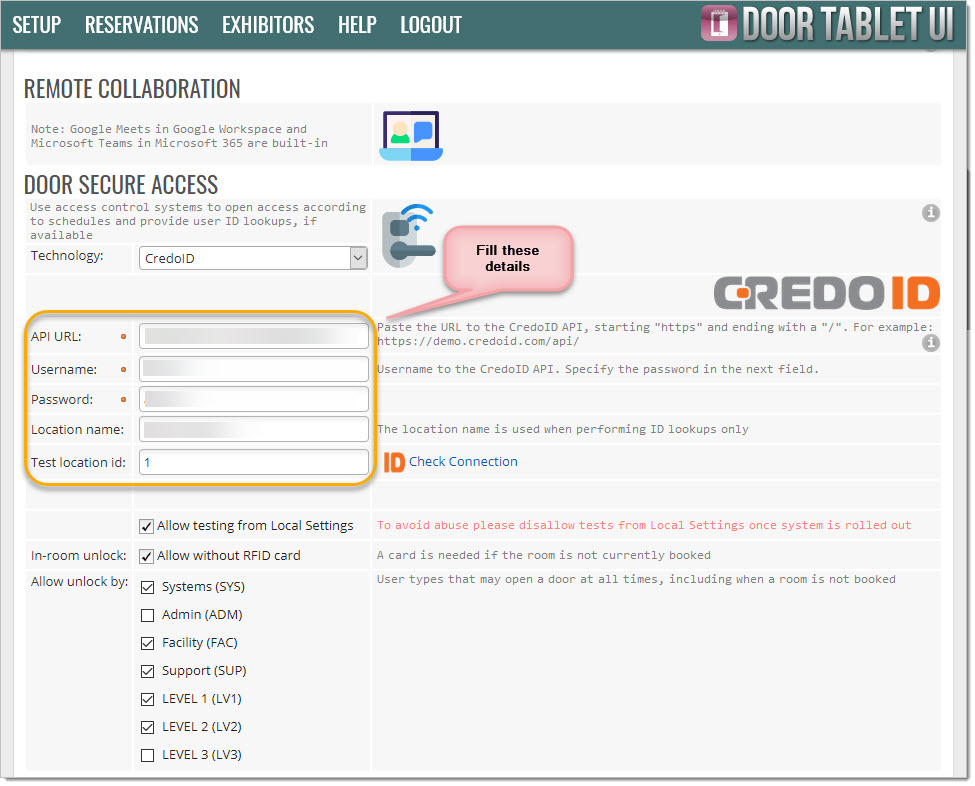This screenshot has width=975, height=786.
Task: Uncheck Support (SUP) unlock option
Action: [x=147, y=671]
